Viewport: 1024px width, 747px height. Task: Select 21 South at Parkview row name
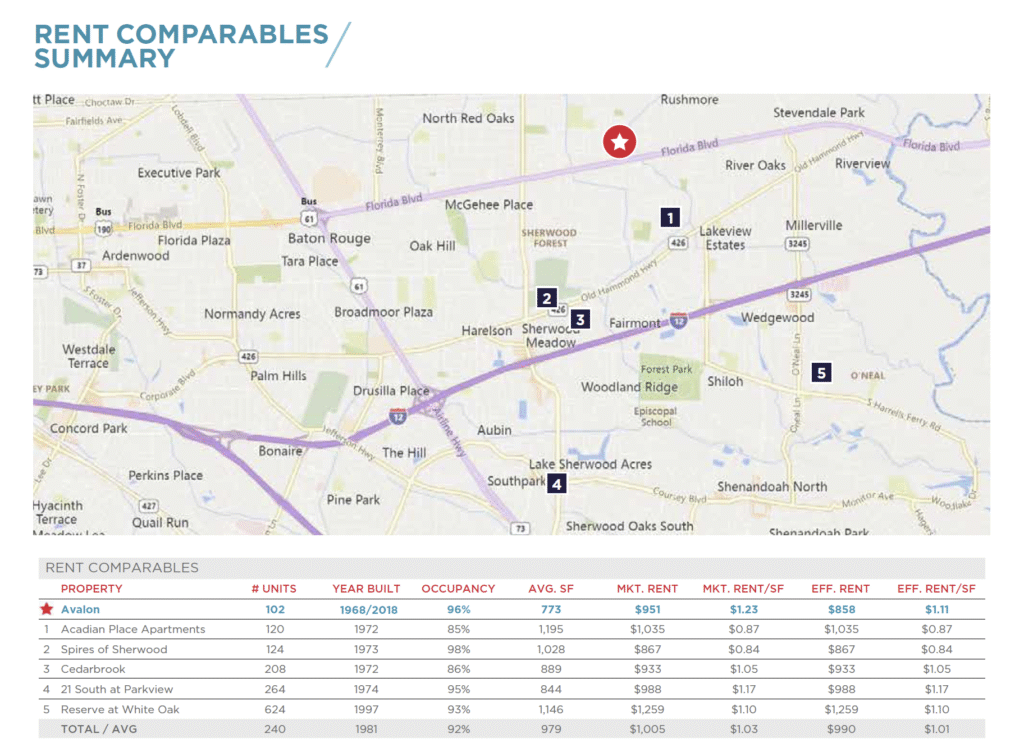(x=117, y=689)
